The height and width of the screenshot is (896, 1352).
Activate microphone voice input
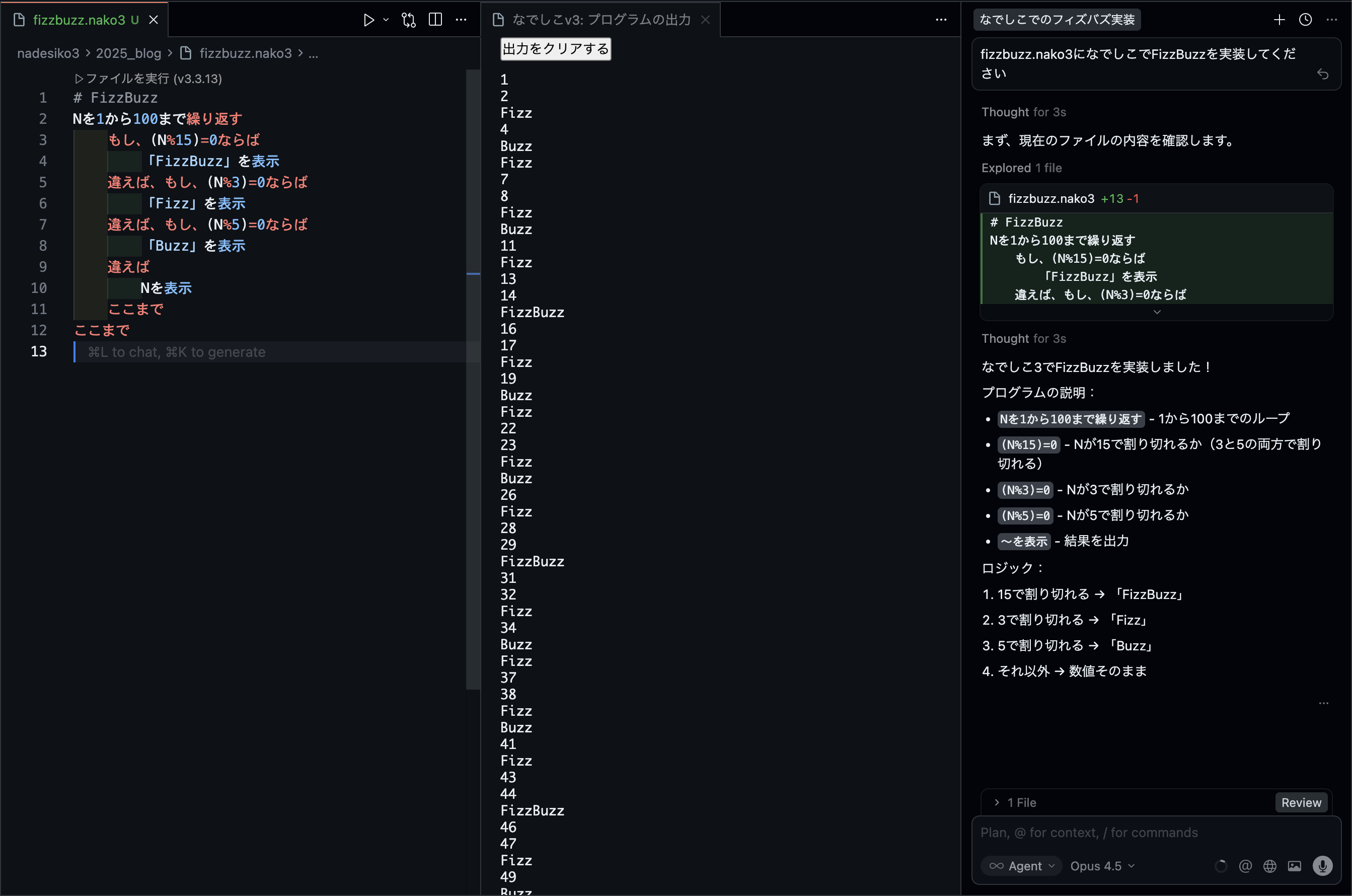pyautogui.click(x=1322, y=866)
